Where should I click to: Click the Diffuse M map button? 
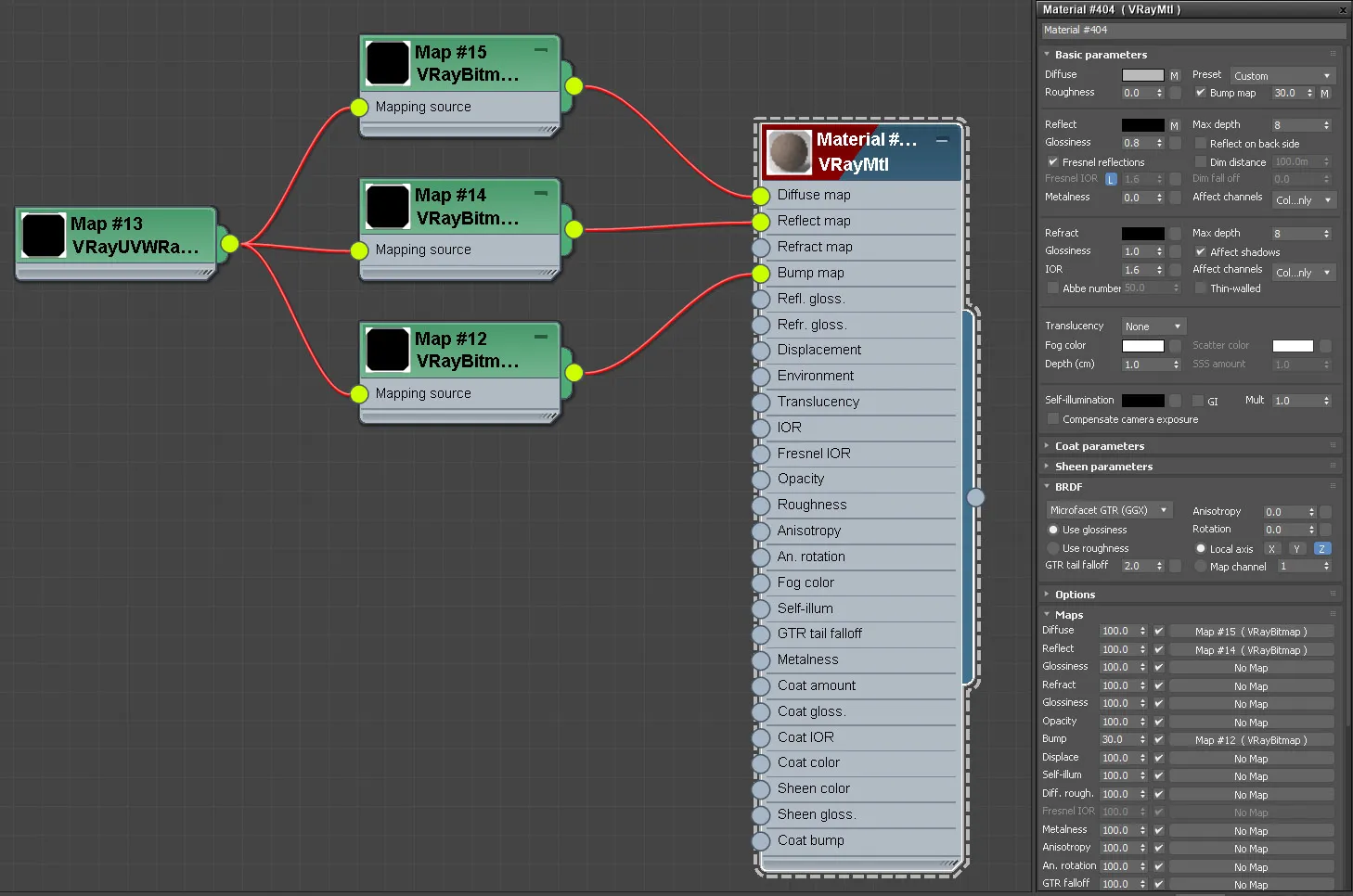pos(1174,76)
